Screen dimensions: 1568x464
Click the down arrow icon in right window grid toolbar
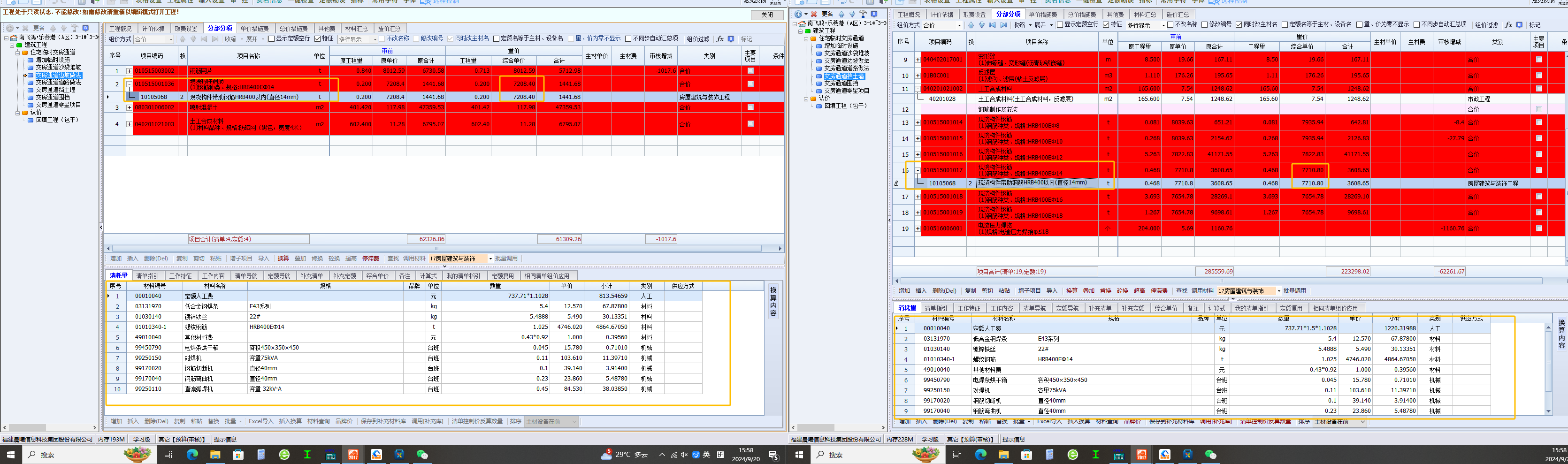(982, 25)
